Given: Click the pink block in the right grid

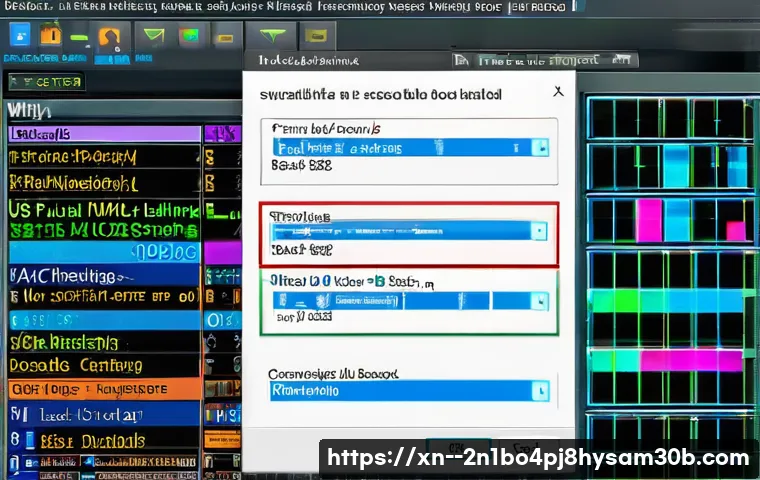Looking at the screenshot, I should coord(649,219).
